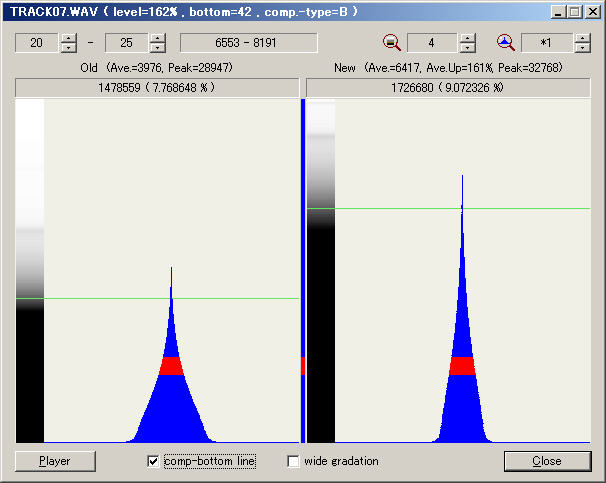Click the Old panel grayscale gradient bar
Image resolution: width=606 pixels, height=483 pixels.
click(30, 270)
